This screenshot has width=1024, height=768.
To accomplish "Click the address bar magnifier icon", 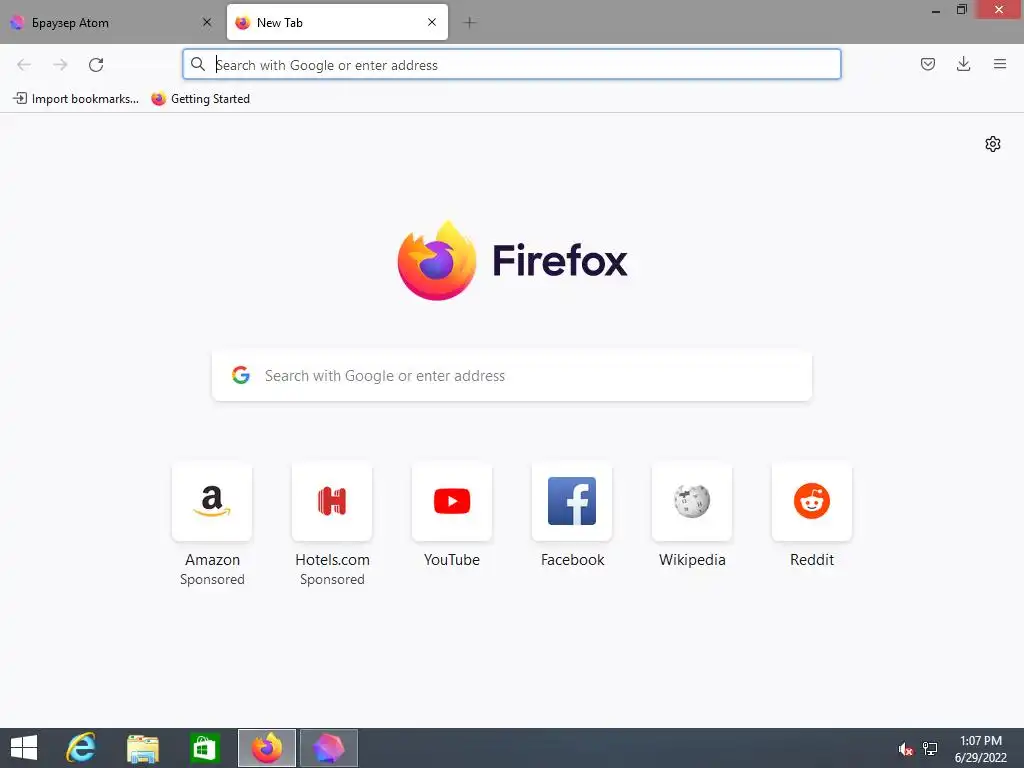I will [197, 64].
